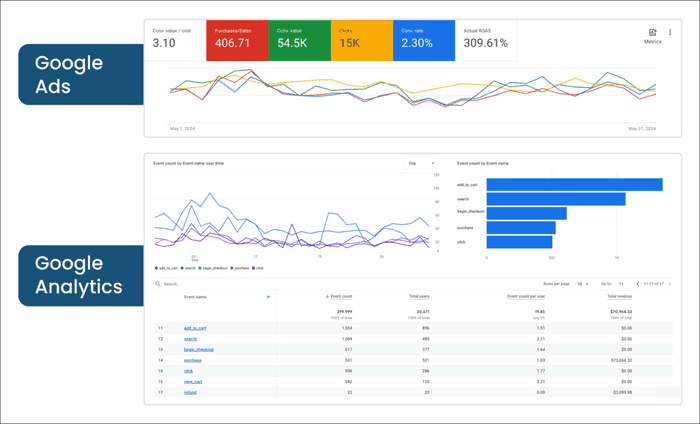Click the Go to page input field
The image size is (700, 424).
click(621, 284)
